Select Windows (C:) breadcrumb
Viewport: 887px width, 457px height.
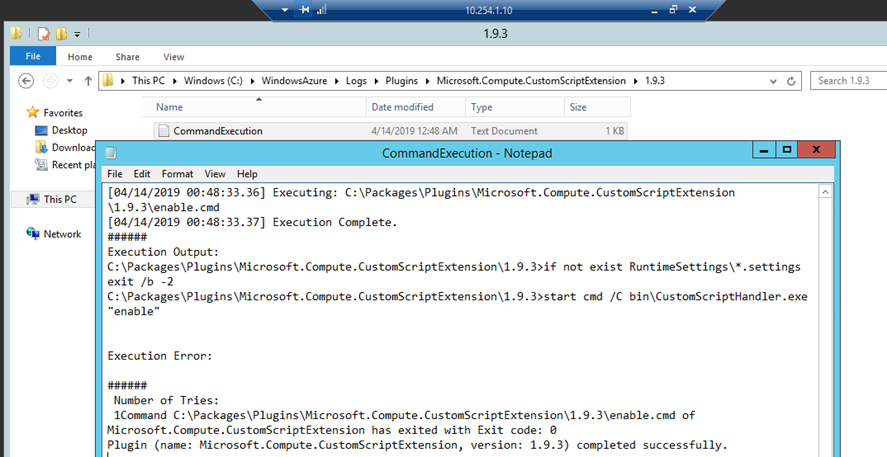click(x=213, y=81)
